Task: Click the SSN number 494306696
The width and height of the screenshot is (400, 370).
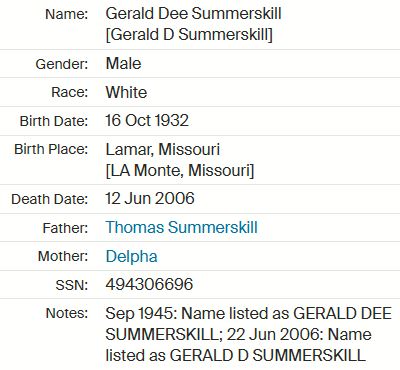Action: coord(149,285)
